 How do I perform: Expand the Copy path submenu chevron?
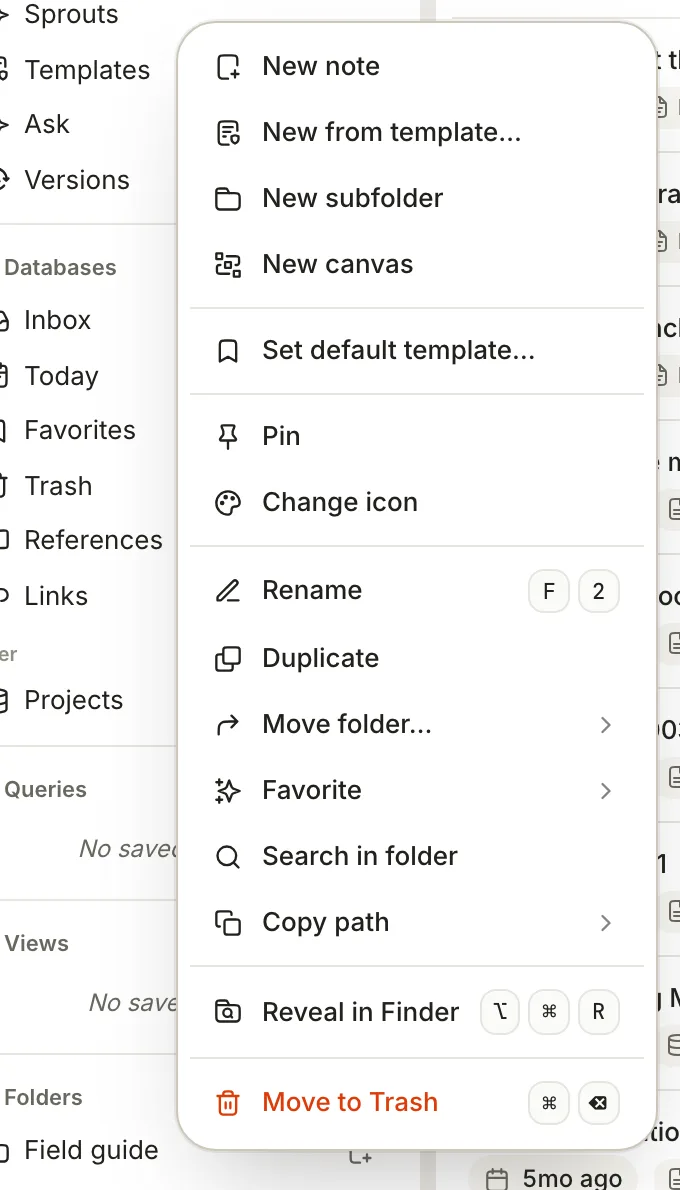click(606, 923)
